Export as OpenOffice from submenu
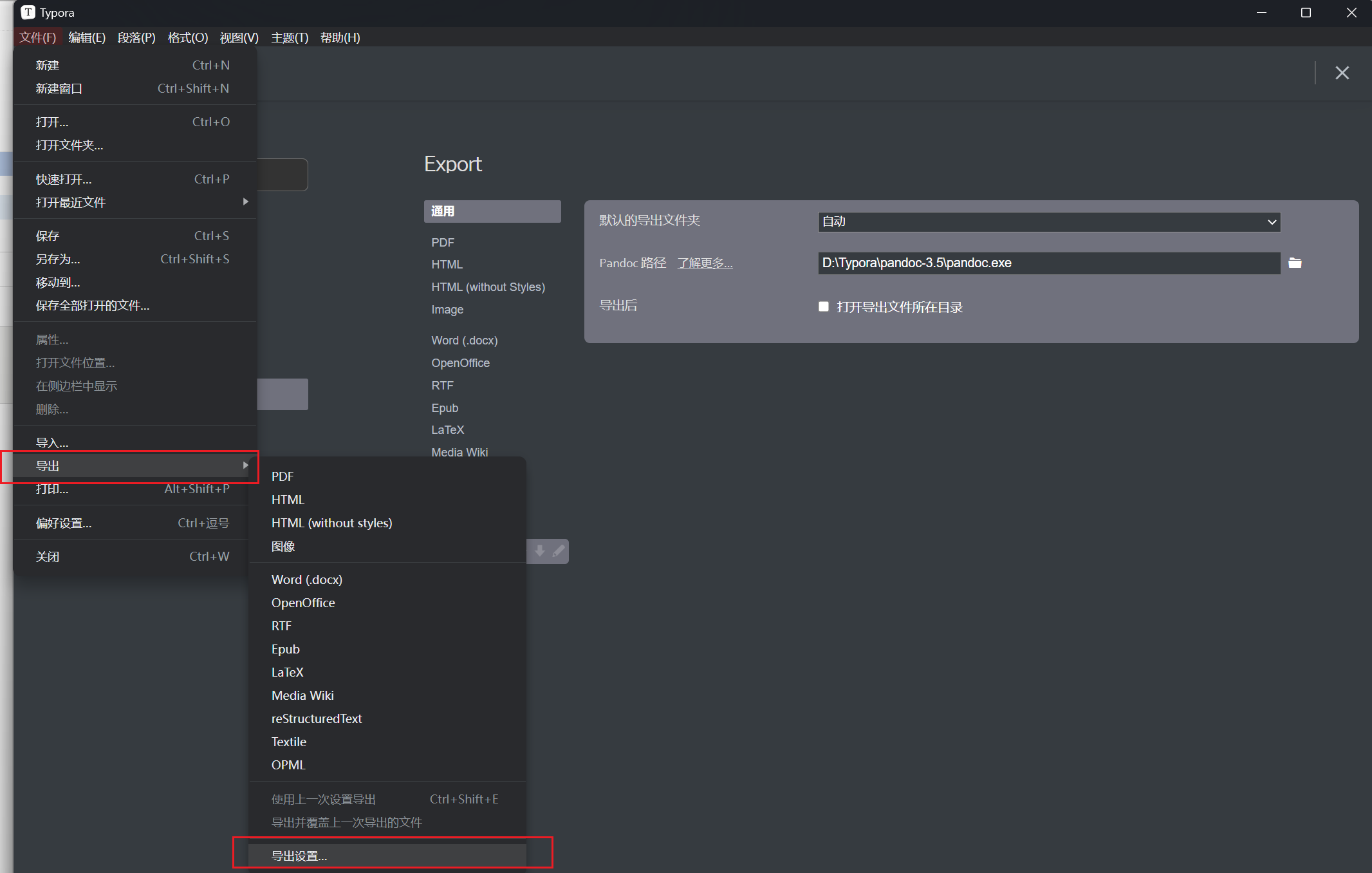The image size is (1372, 873). click(x=387, y=603)
